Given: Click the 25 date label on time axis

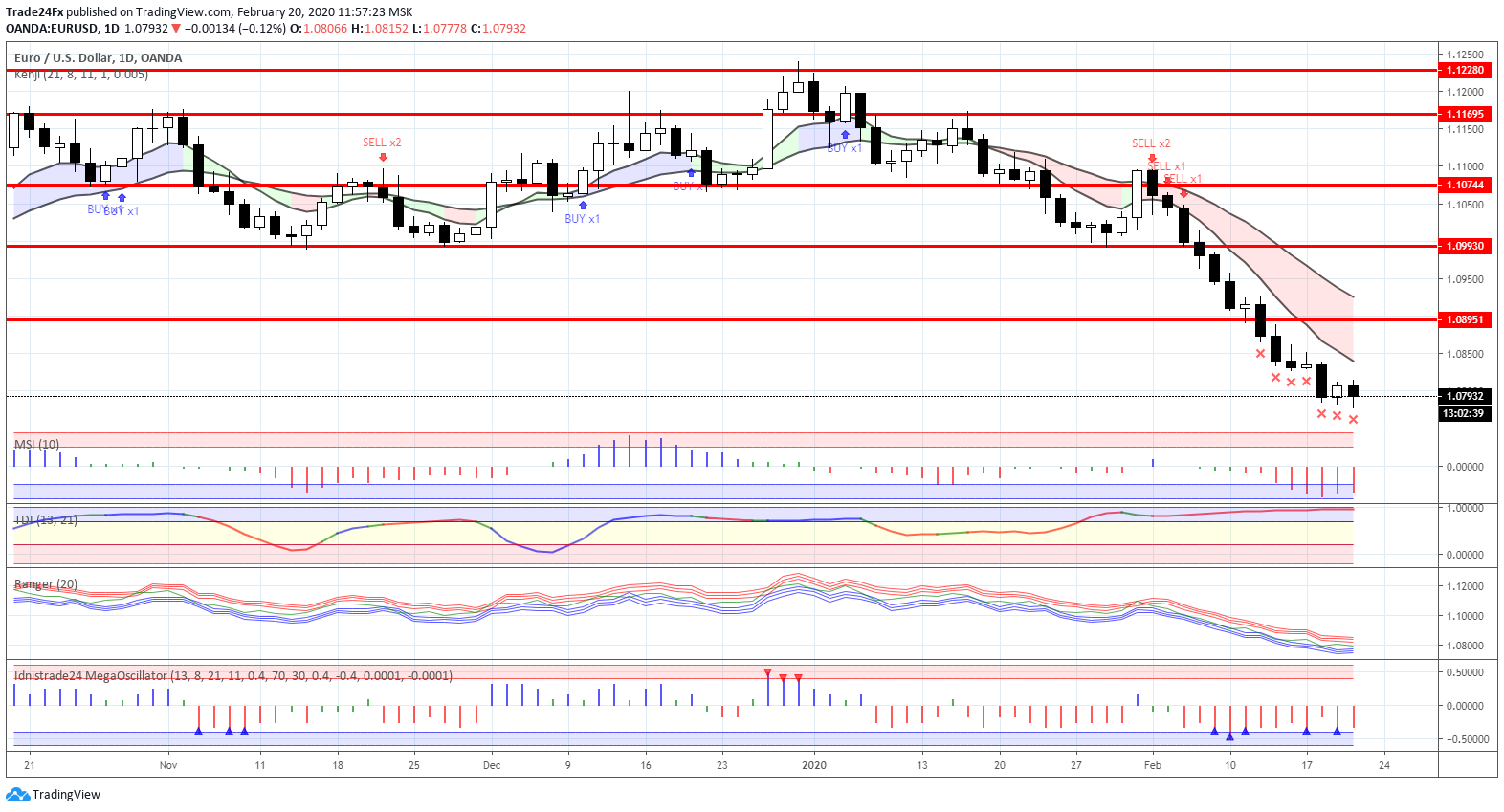Looking at the screenshot, I should click(x=414, y=765).
